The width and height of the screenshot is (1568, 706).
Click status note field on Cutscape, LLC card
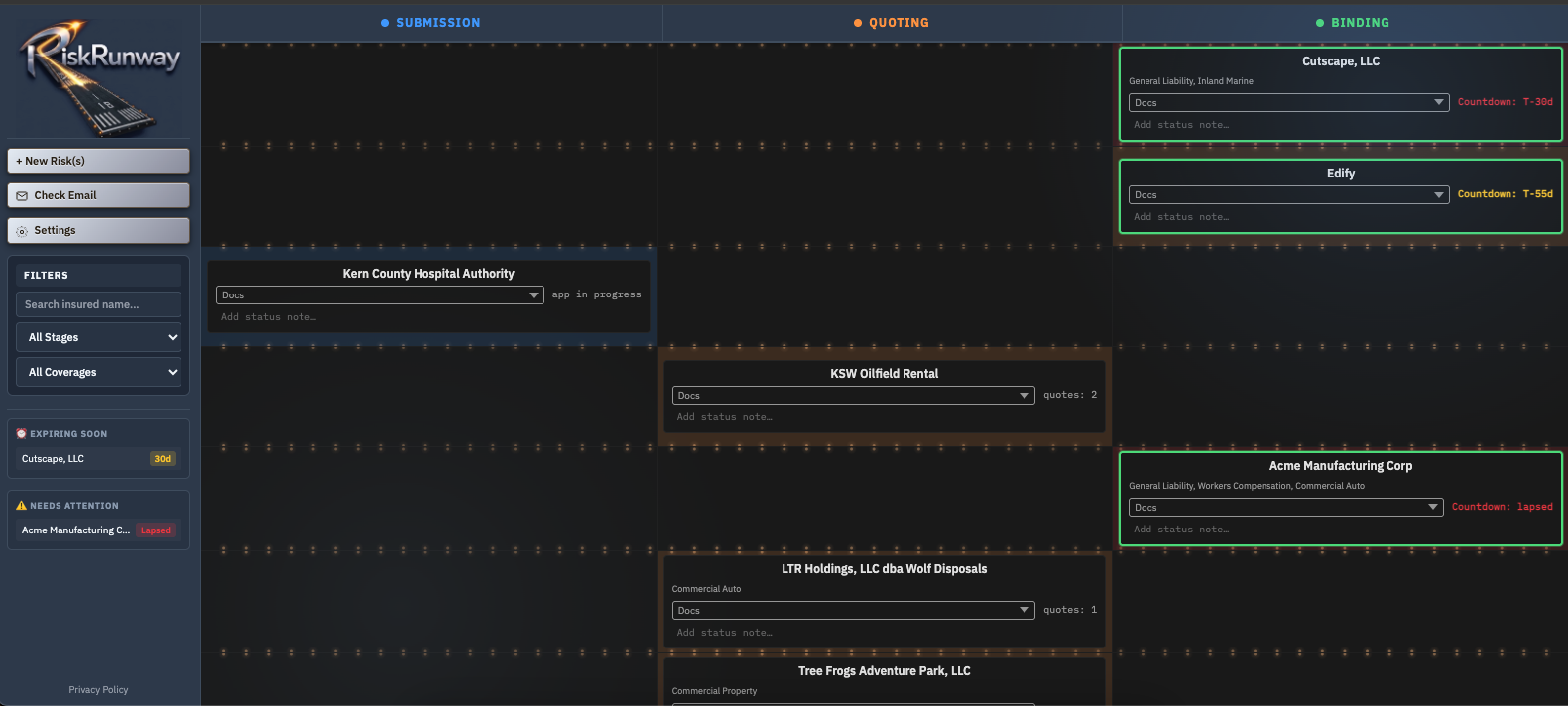[x=1341, y=125]
